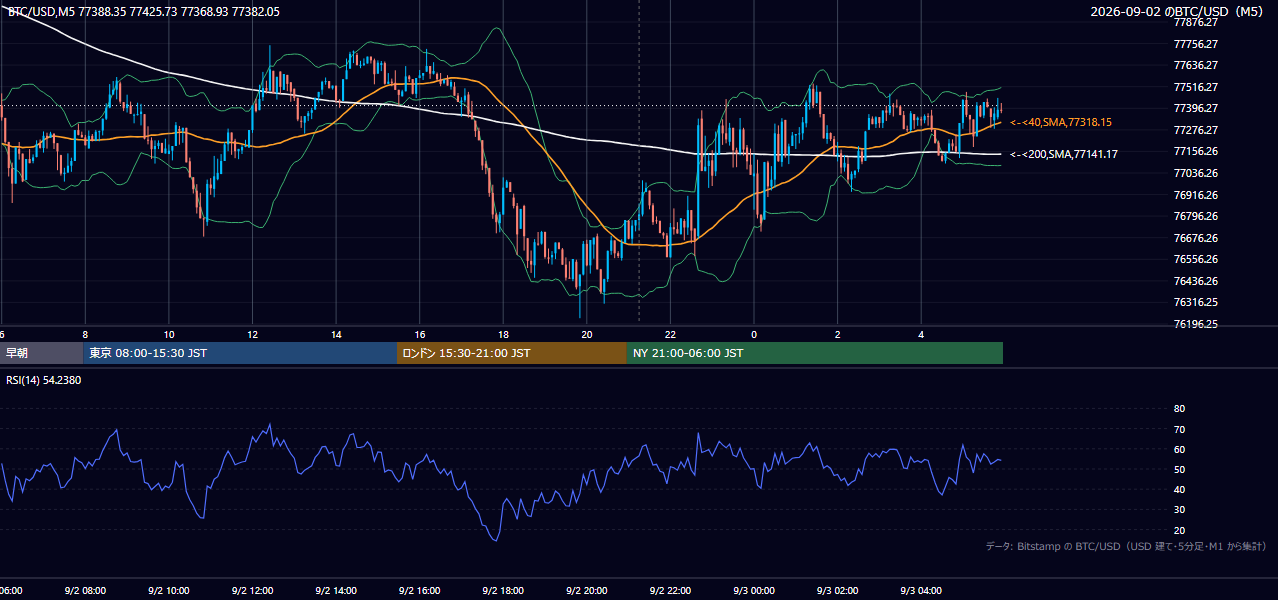The height and width of the screenshot is (600, 1278).
Task: Click the 9/3 02:00 time axis label
Action: pyautogui.click(x=838, y=591)
